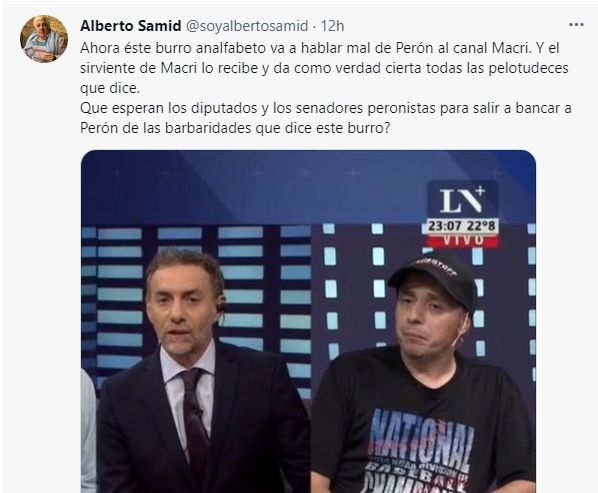Open the Alberto Samid display name link
Image resolution: width=598 pixels, height=493 pixels.
pos(130,26)
